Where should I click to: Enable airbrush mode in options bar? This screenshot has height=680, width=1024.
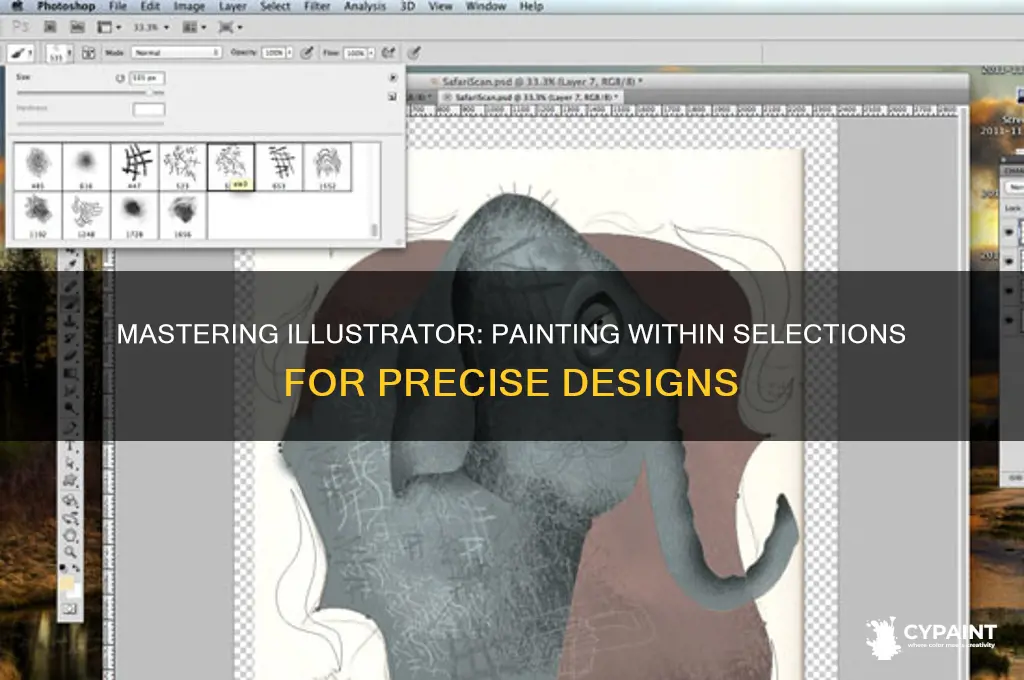(388, 52)
